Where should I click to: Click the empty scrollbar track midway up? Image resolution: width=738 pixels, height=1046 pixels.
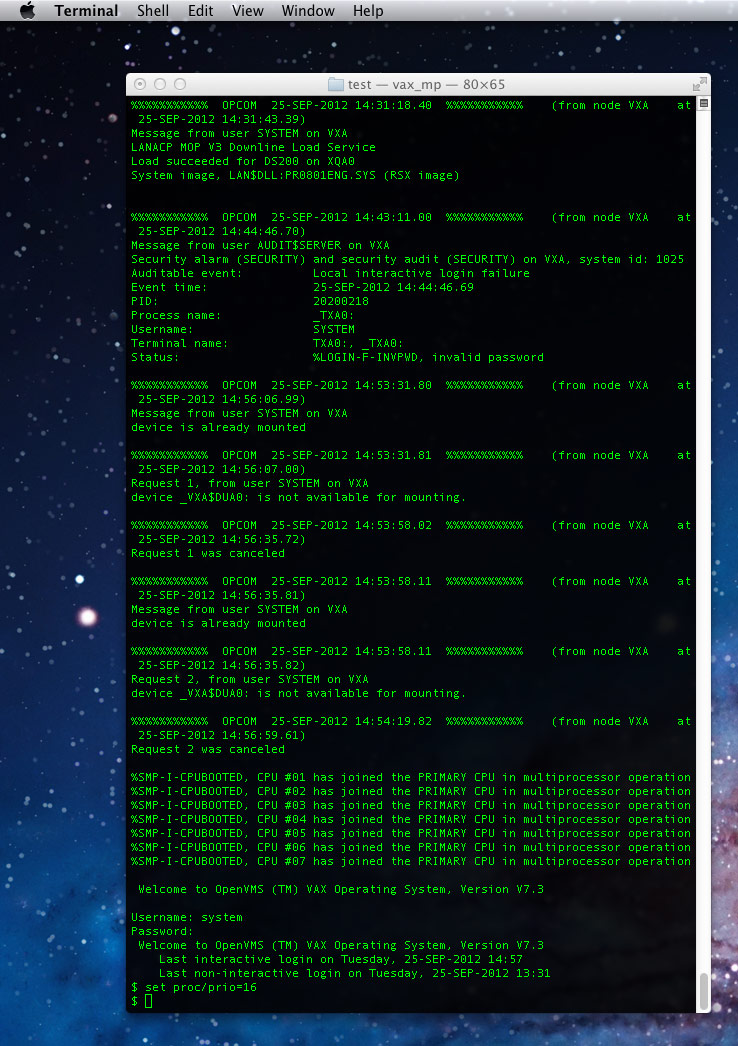click(704, 550)
